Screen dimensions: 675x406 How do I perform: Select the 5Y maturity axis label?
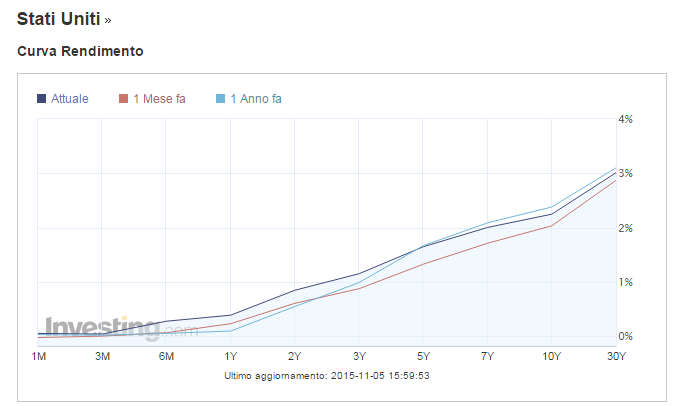(424, 357)
